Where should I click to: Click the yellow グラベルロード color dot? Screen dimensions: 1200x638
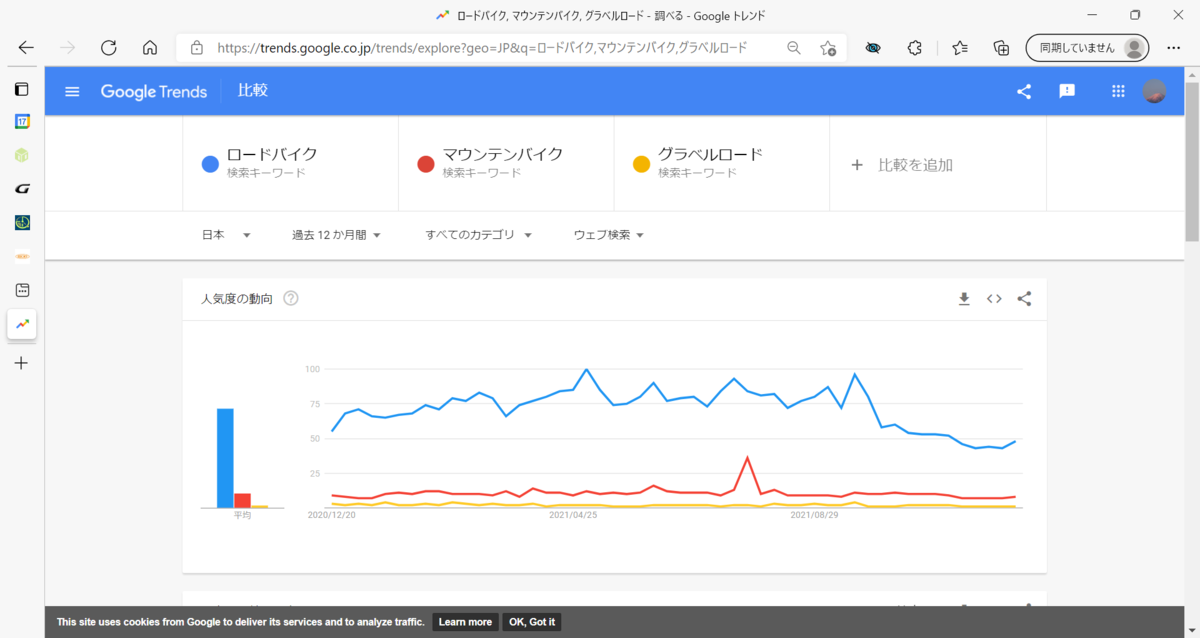pyautogui.click(x=641, y=164)
